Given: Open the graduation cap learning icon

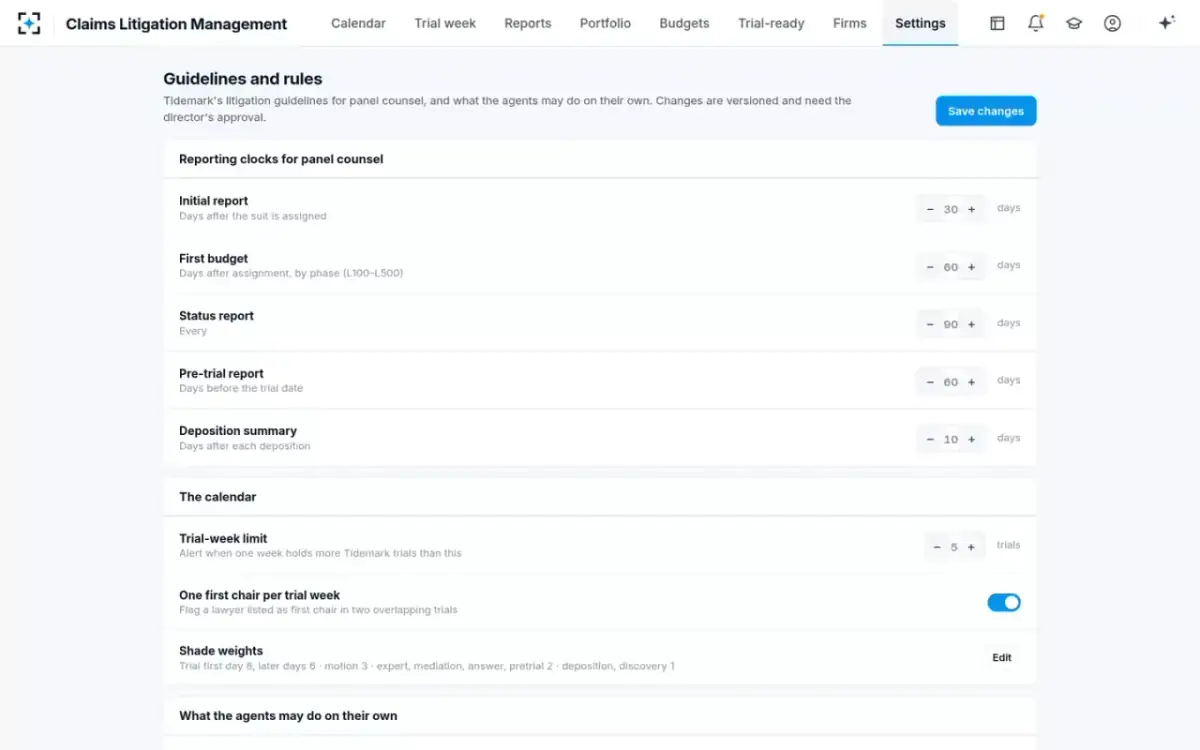Looking at the screenshot, I should (x=1074, y=23).
